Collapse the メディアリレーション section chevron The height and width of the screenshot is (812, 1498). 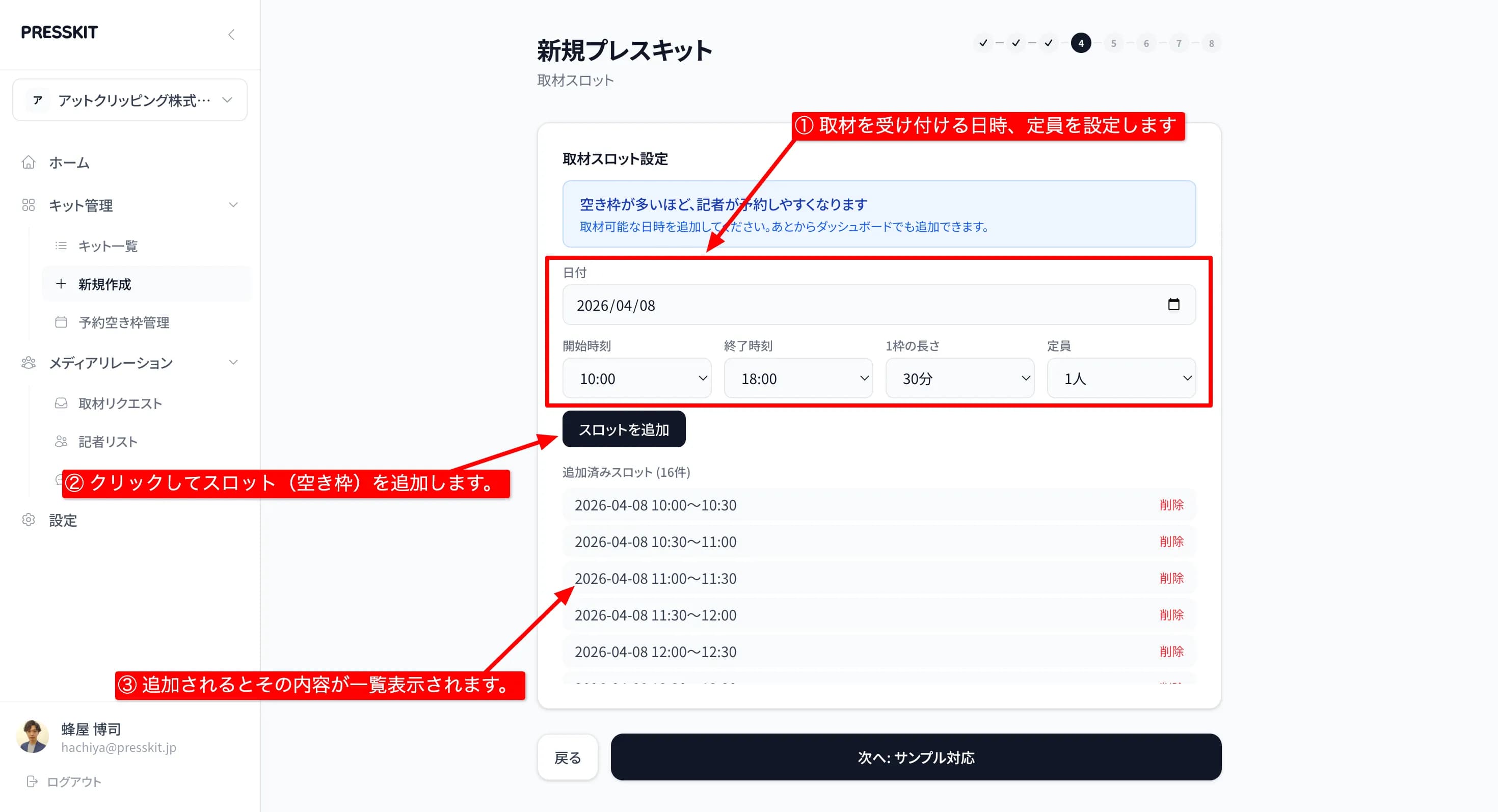point(233,362)
